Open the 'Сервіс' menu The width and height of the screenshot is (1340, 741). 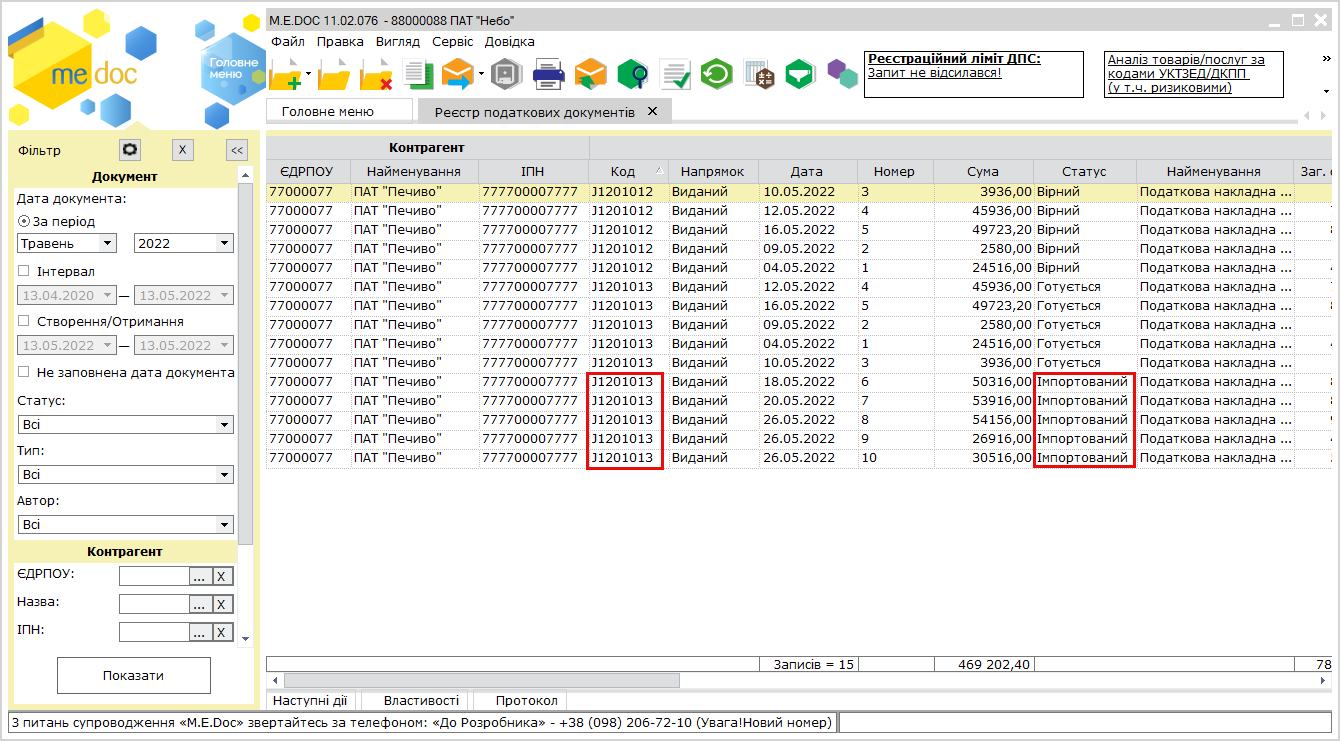(x=452, y=42)
